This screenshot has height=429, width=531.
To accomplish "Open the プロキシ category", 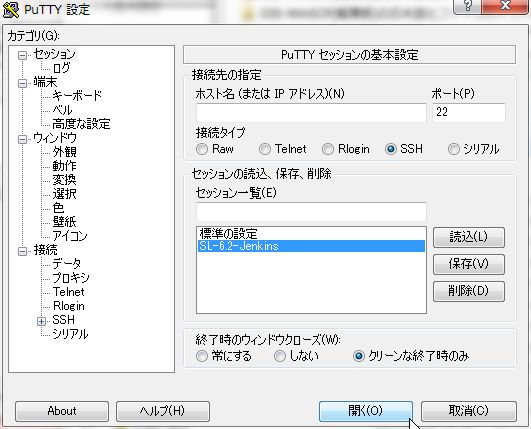I will tap(71, 278).
